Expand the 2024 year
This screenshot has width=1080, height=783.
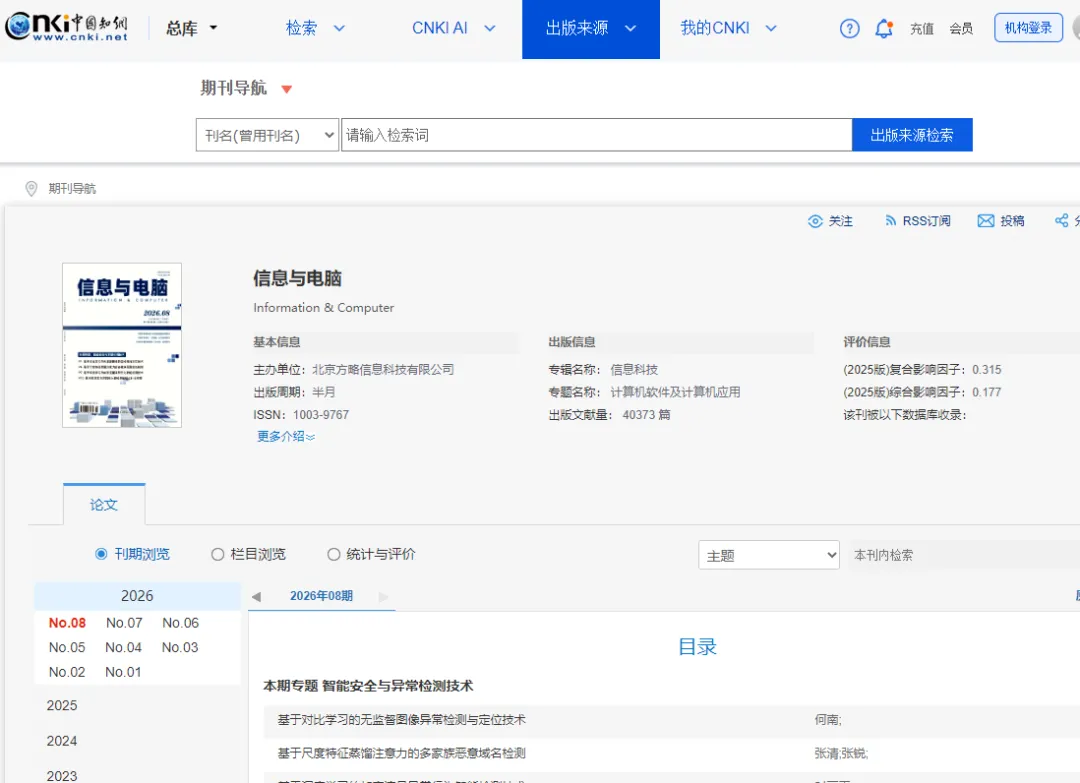[62, 742]
